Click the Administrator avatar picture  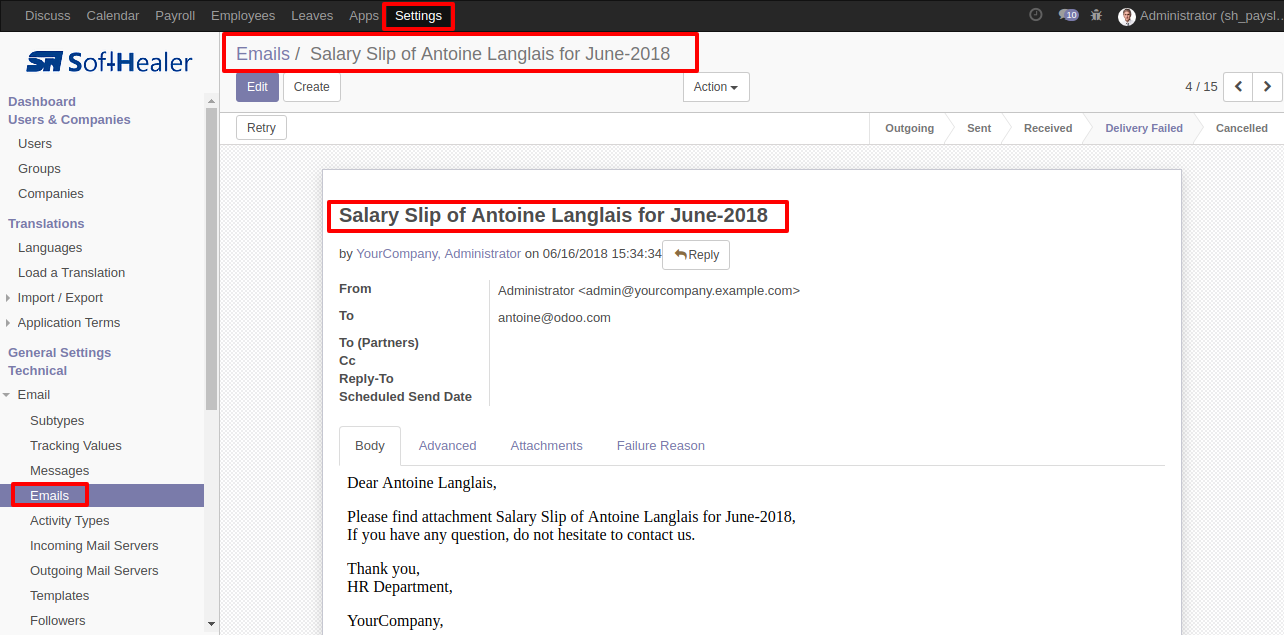point(1127,16)
